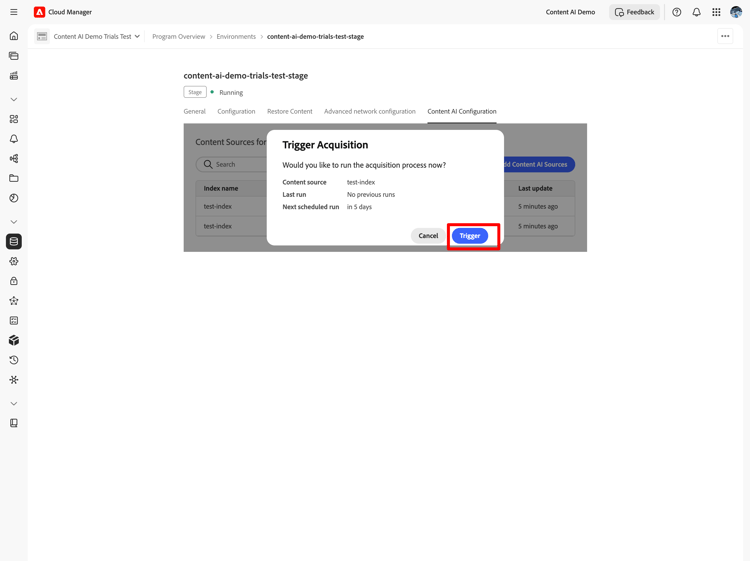The image size is (750, 561).
Task: Open the gear icon in the sidebar
Action: pos(14,261)
